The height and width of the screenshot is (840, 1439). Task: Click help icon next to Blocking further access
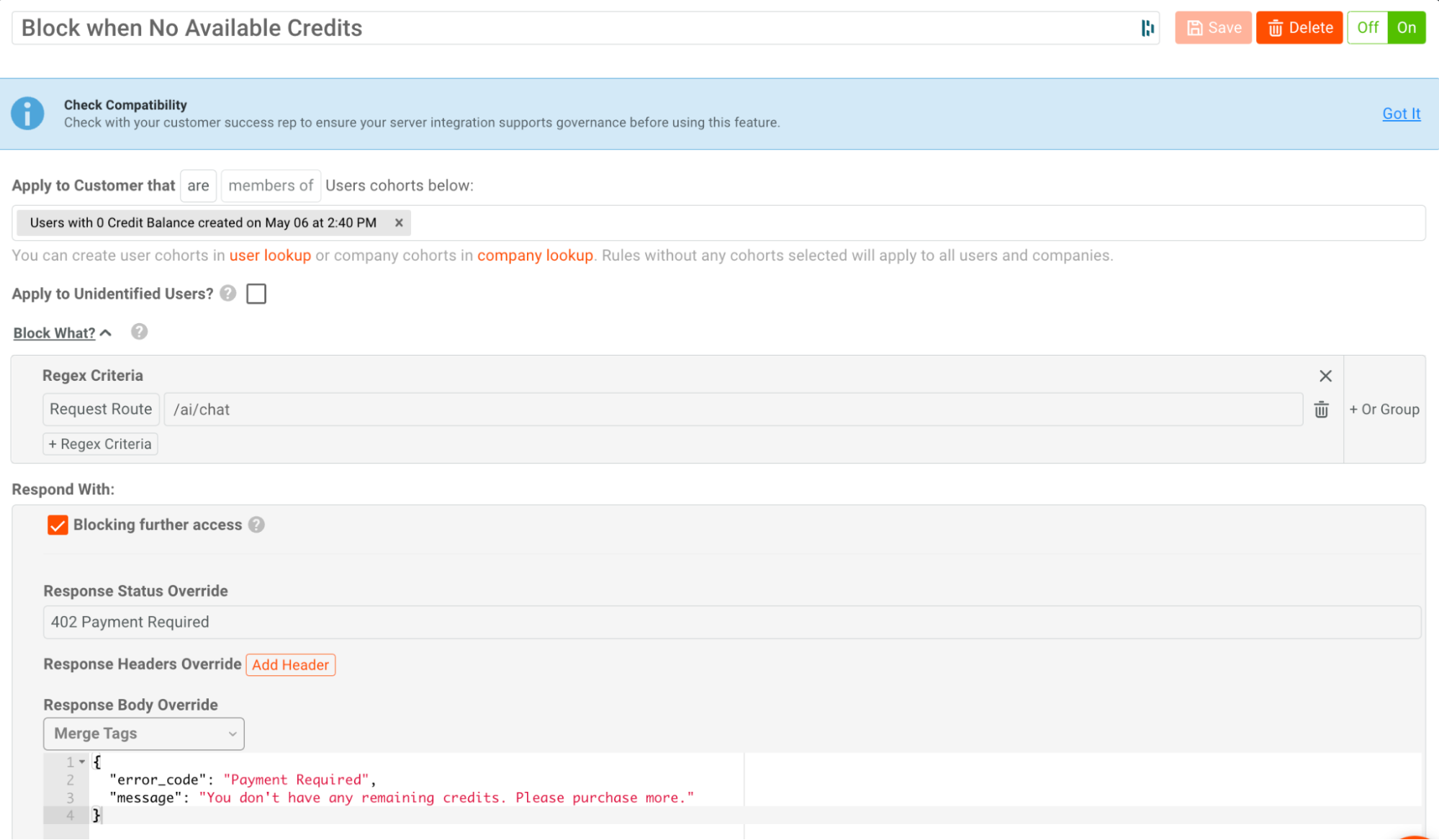257,525
